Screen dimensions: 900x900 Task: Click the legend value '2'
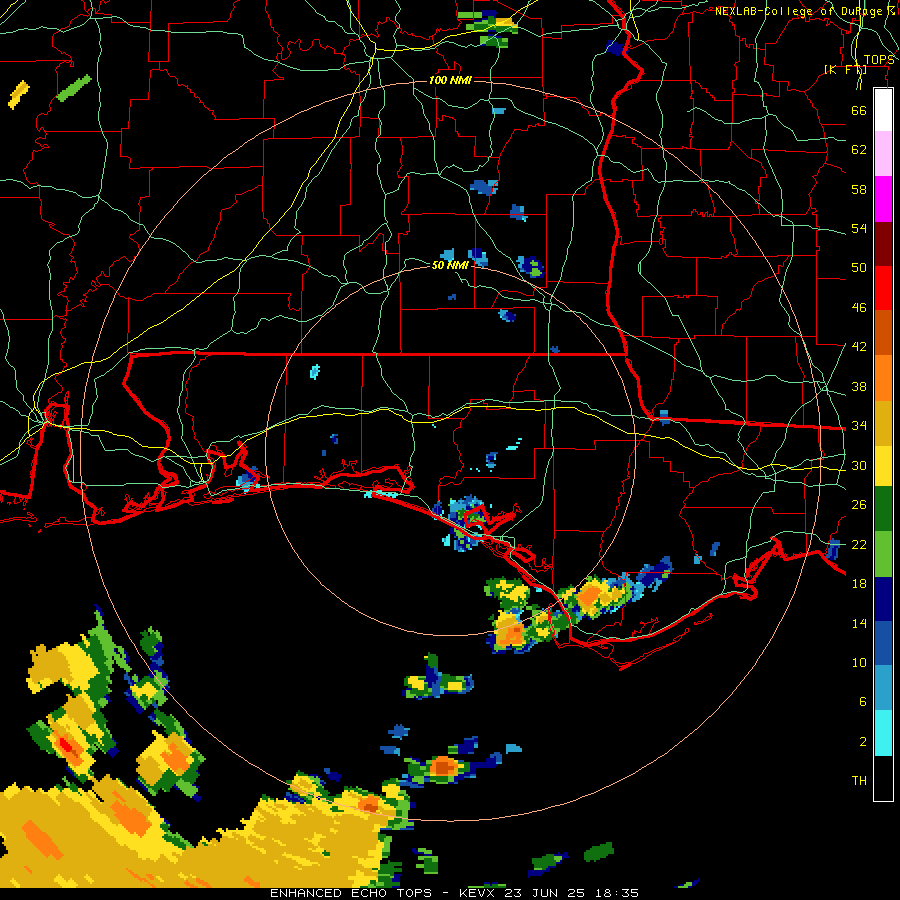[x=862, y=742]
